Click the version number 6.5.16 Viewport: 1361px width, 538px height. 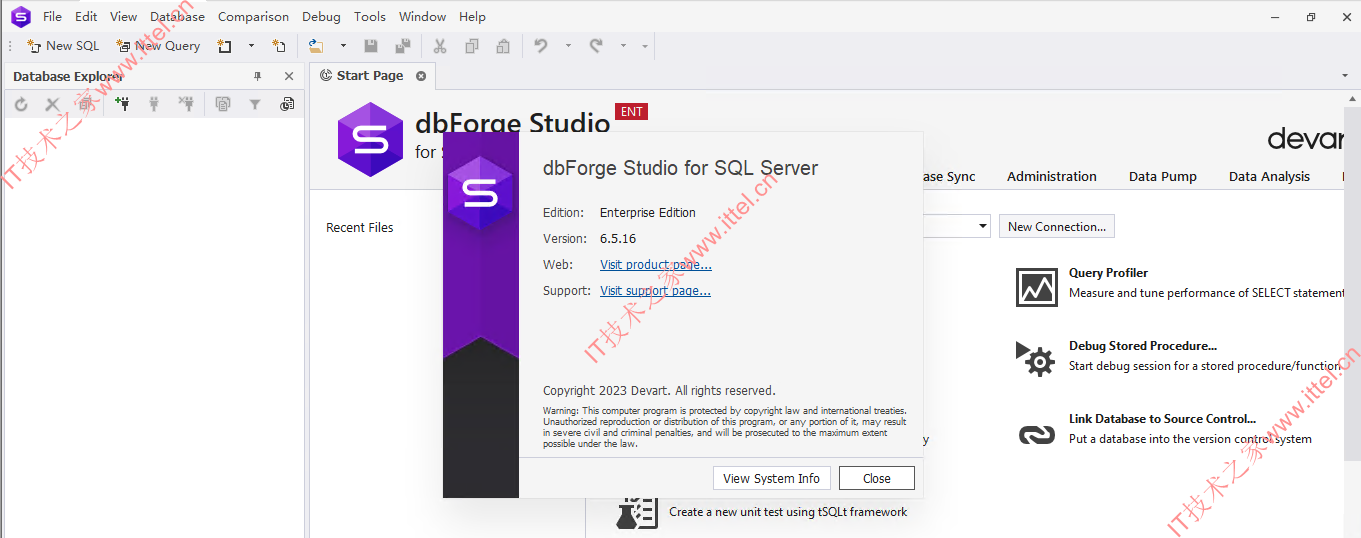tap(618, 239)
